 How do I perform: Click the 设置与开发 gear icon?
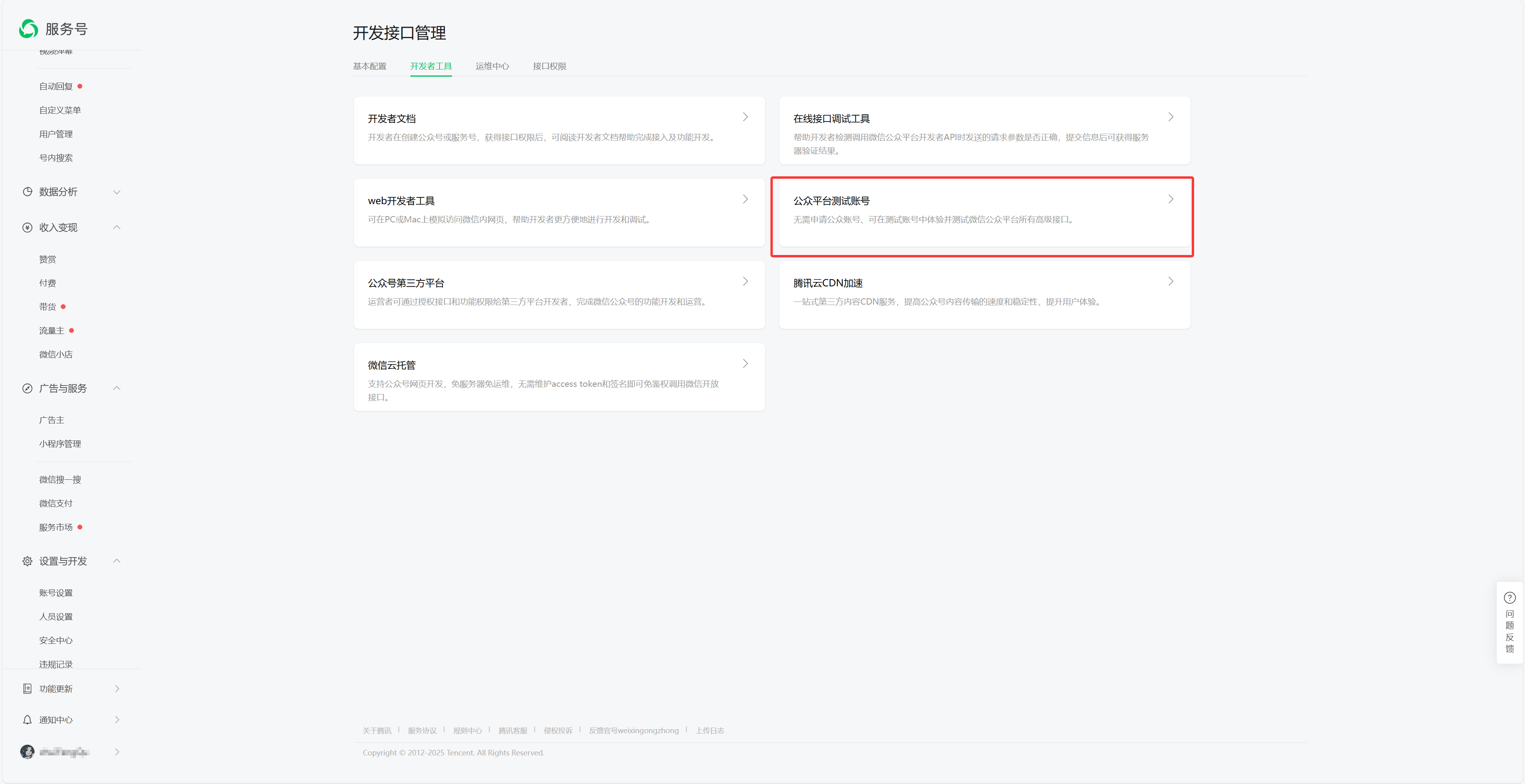coord(27,561)
